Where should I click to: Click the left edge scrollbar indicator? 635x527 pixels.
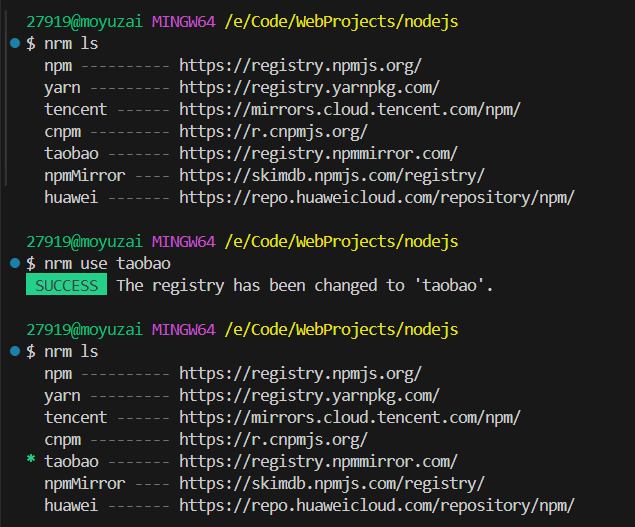pyautogui.click(x=6, y=98)
